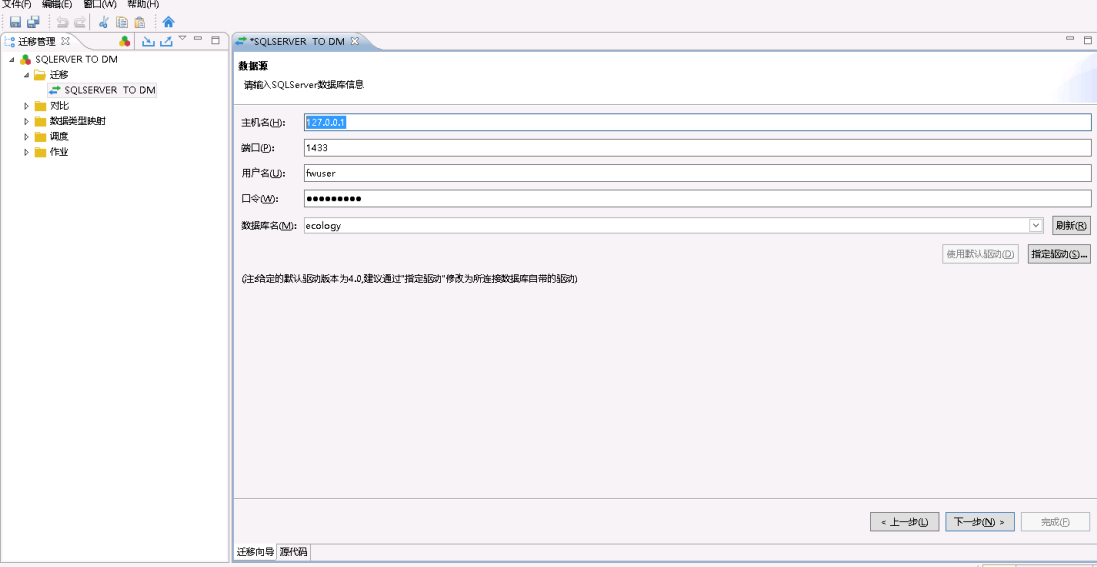Click the Redo toolbar icon
The image size is (1097, 567).
(80, 22)
